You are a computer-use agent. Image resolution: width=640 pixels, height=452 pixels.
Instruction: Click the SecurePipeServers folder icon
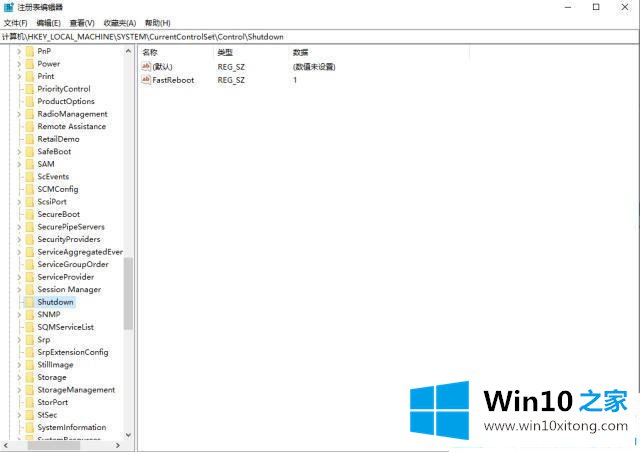pos(29,227)
